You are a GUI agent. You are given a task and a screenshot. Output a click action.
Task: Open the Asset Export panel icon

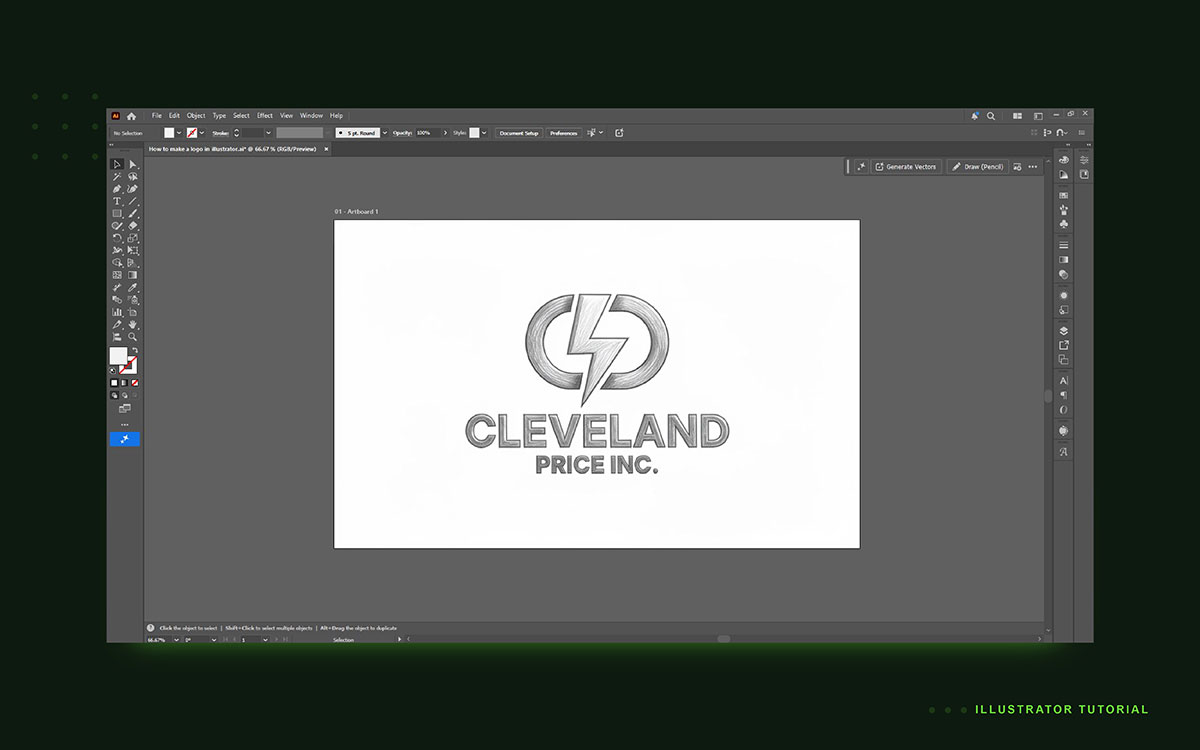click(x=1064, y=345)
